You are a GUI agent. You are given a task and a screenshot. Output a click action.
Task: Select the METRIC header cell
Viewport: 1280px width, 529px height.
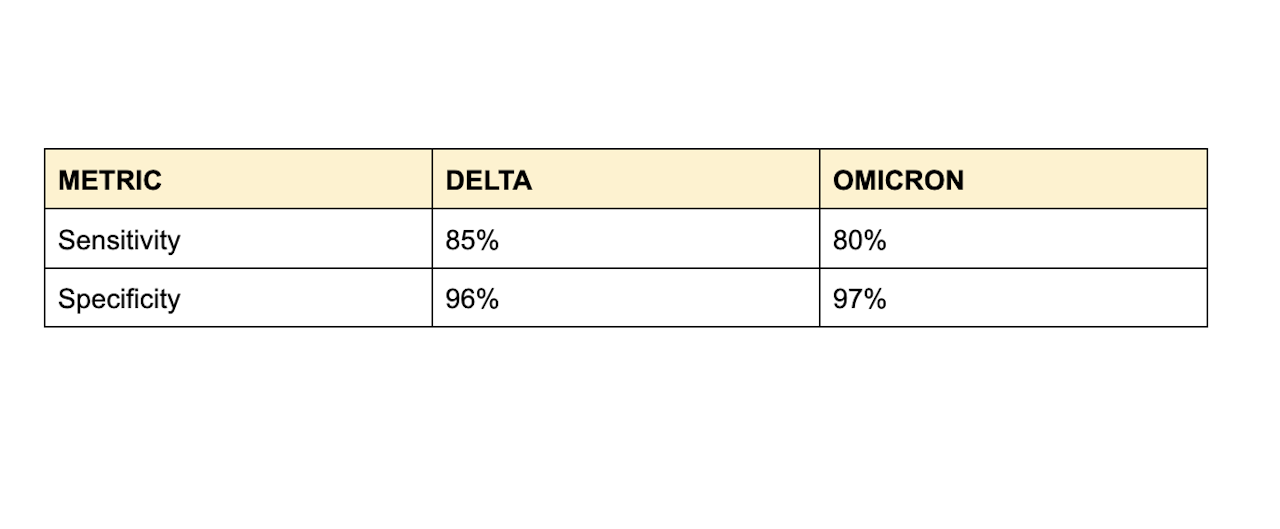[238, 179]
